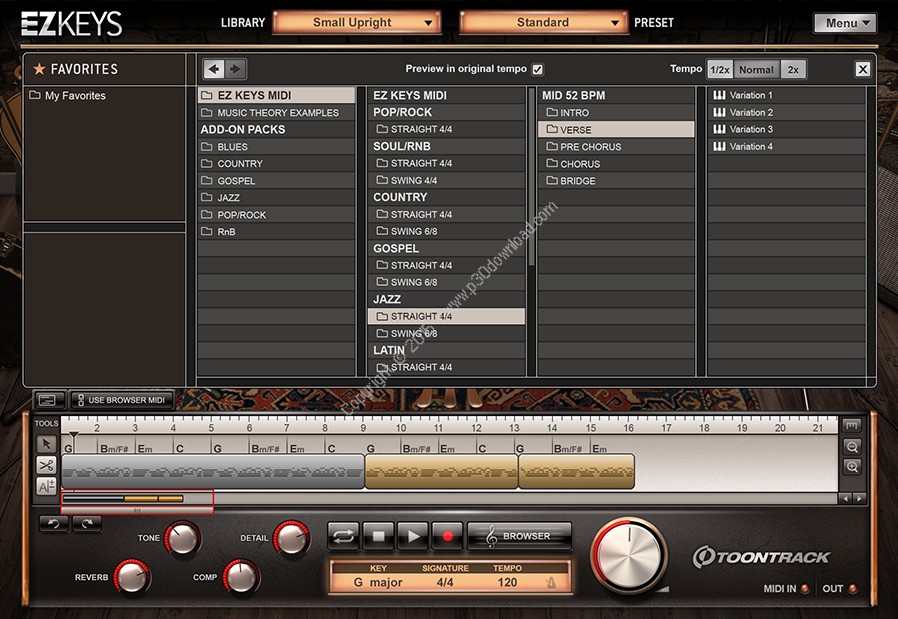The width and height of the screenshot is (898, 619).
Task: Toggle the loop playback button
Action: coord(343,536)
